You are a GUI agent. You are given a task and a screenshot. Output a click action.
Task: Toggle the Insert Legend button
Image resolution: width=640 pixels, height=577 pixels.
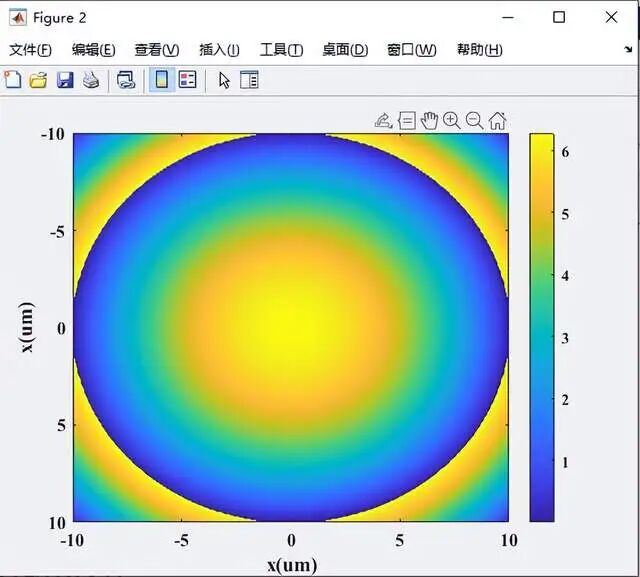pyautogui.click(x=187, y=80)
